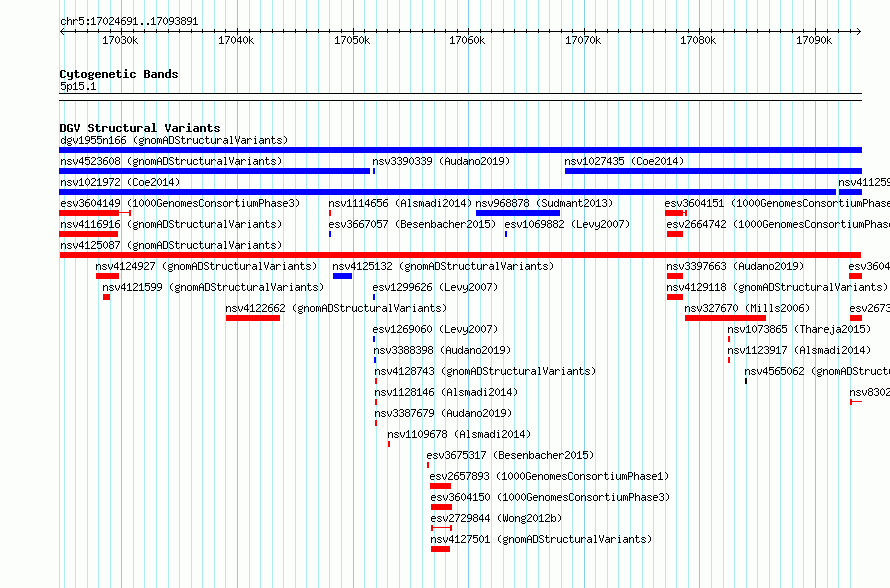Select nsv3397663 (Audano2019) variant
Image resolution: width=890 pixels, height=588 pixels.
[735, 266]
